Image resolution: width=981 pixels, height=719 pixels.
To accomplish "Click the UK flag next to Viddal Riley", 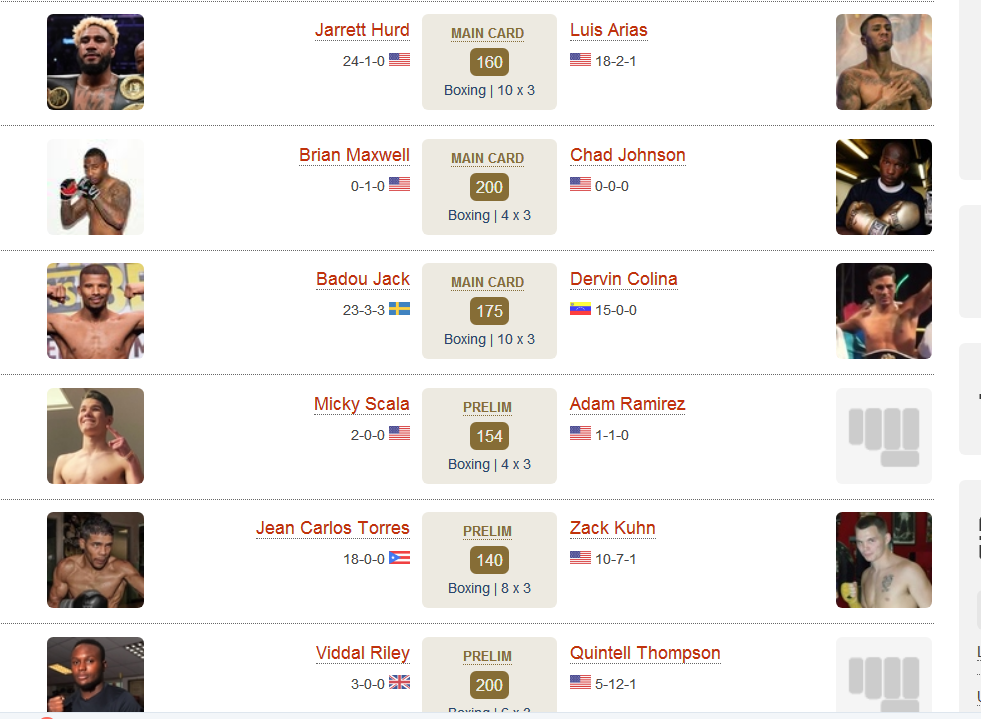I will tap(399, 682).
